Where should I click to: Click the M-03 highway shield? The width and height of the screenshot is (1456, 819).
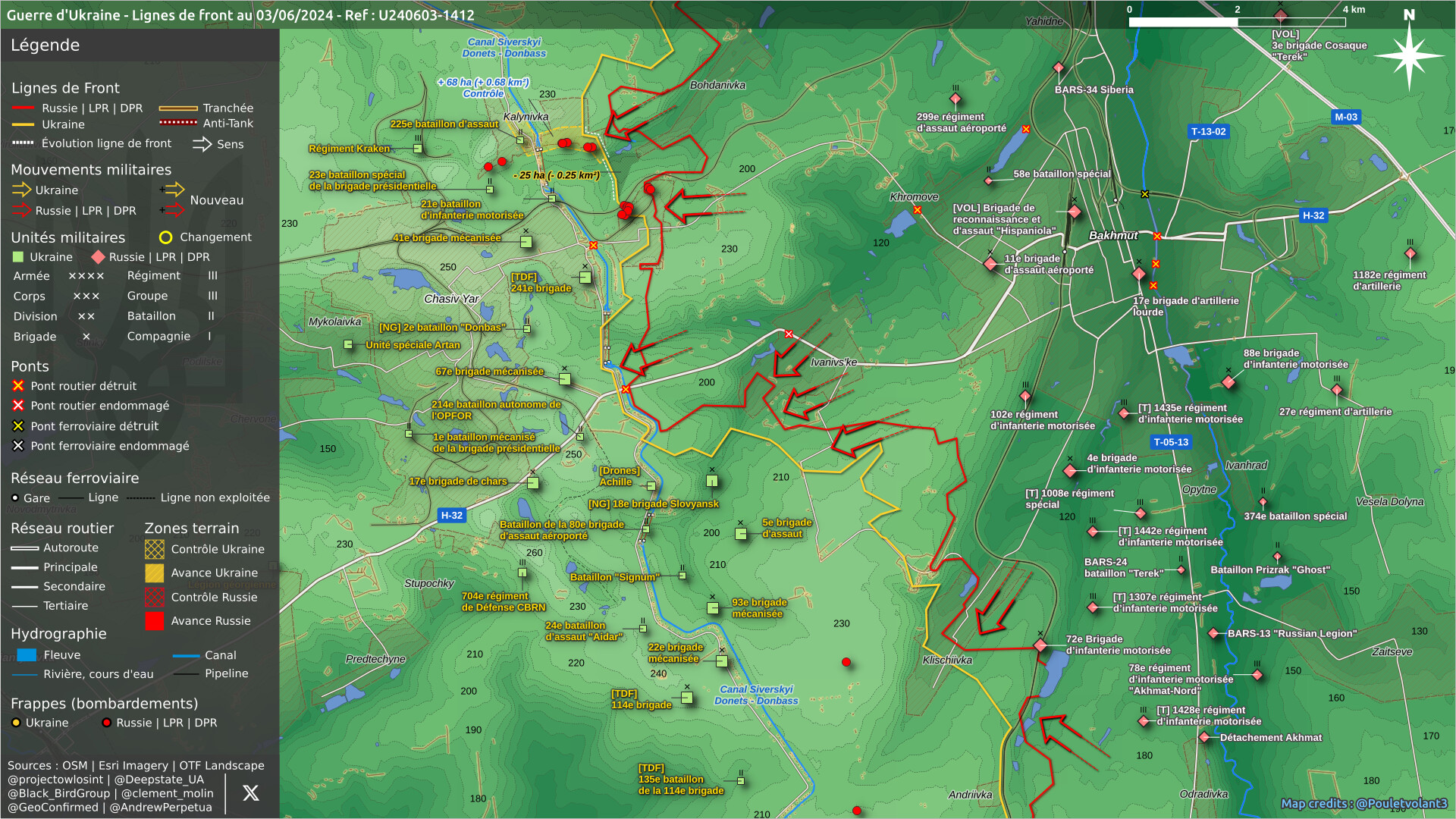click(x=1346, y=117)
